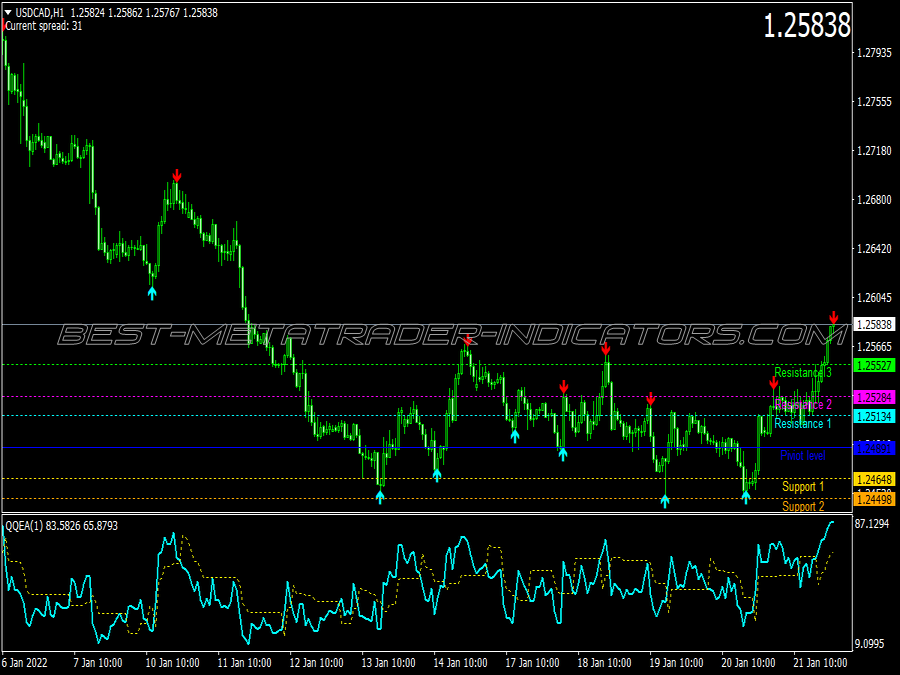
Task: Click the orange 1.24498 price tag
Action: pos(874,499)
